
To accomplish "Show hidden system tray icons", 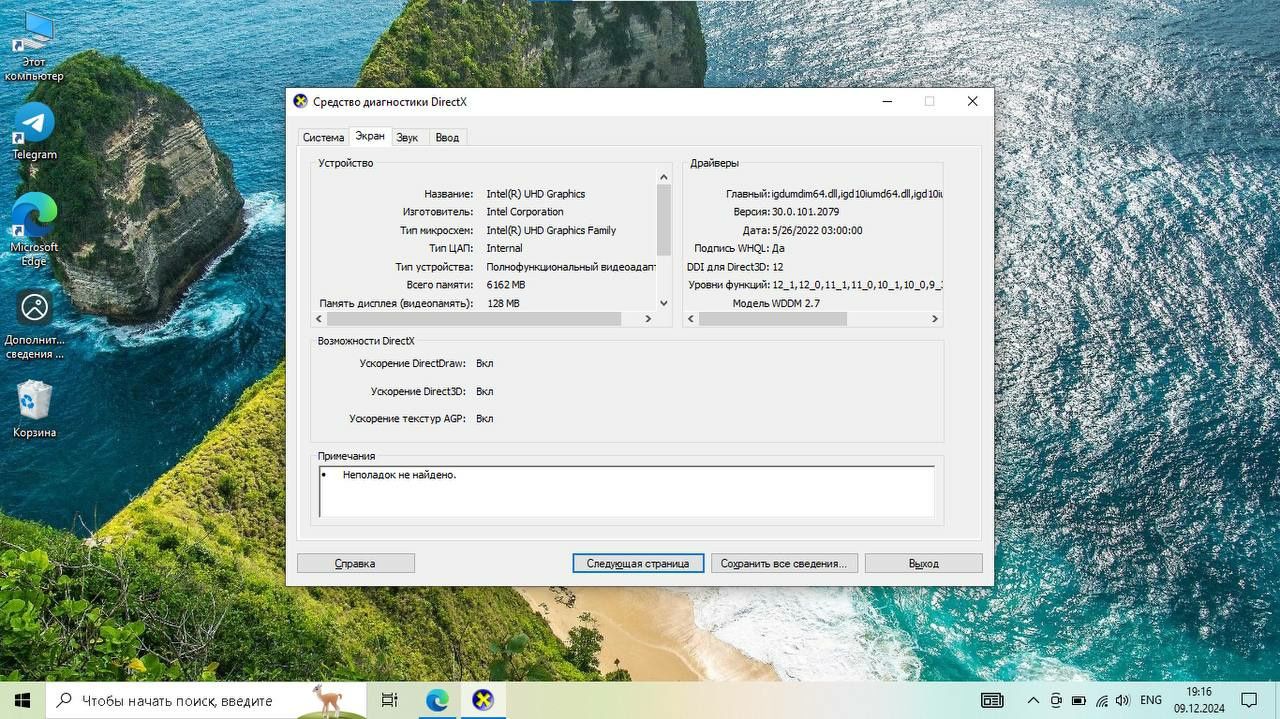I will [1032, 700].
